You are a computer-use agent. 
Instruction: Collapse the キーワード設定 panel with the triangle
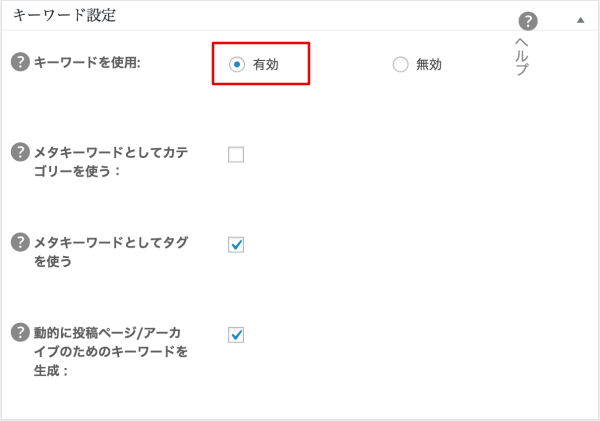(580, 20)
